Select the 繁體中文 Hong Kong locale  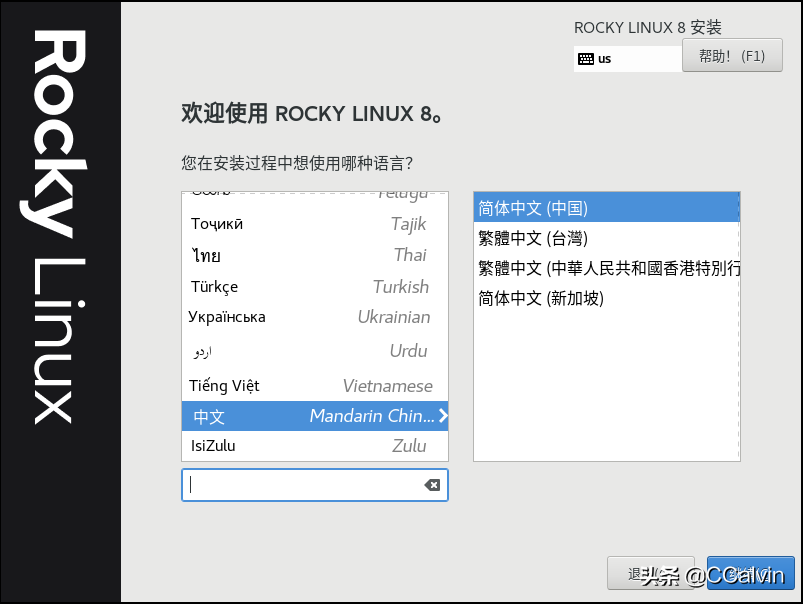tap(605, 268)
